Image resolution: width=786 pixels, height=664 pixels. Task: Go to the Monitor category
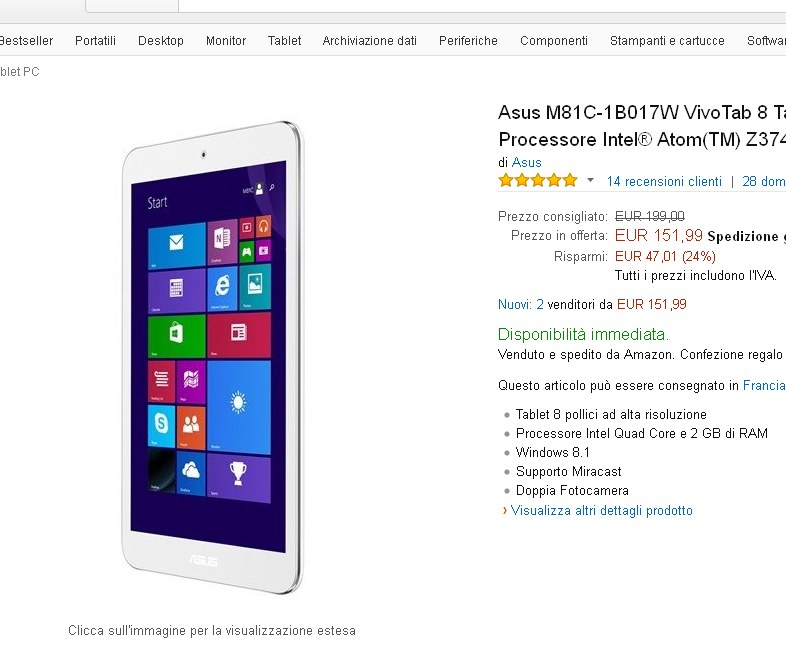[x=226, y=41]
